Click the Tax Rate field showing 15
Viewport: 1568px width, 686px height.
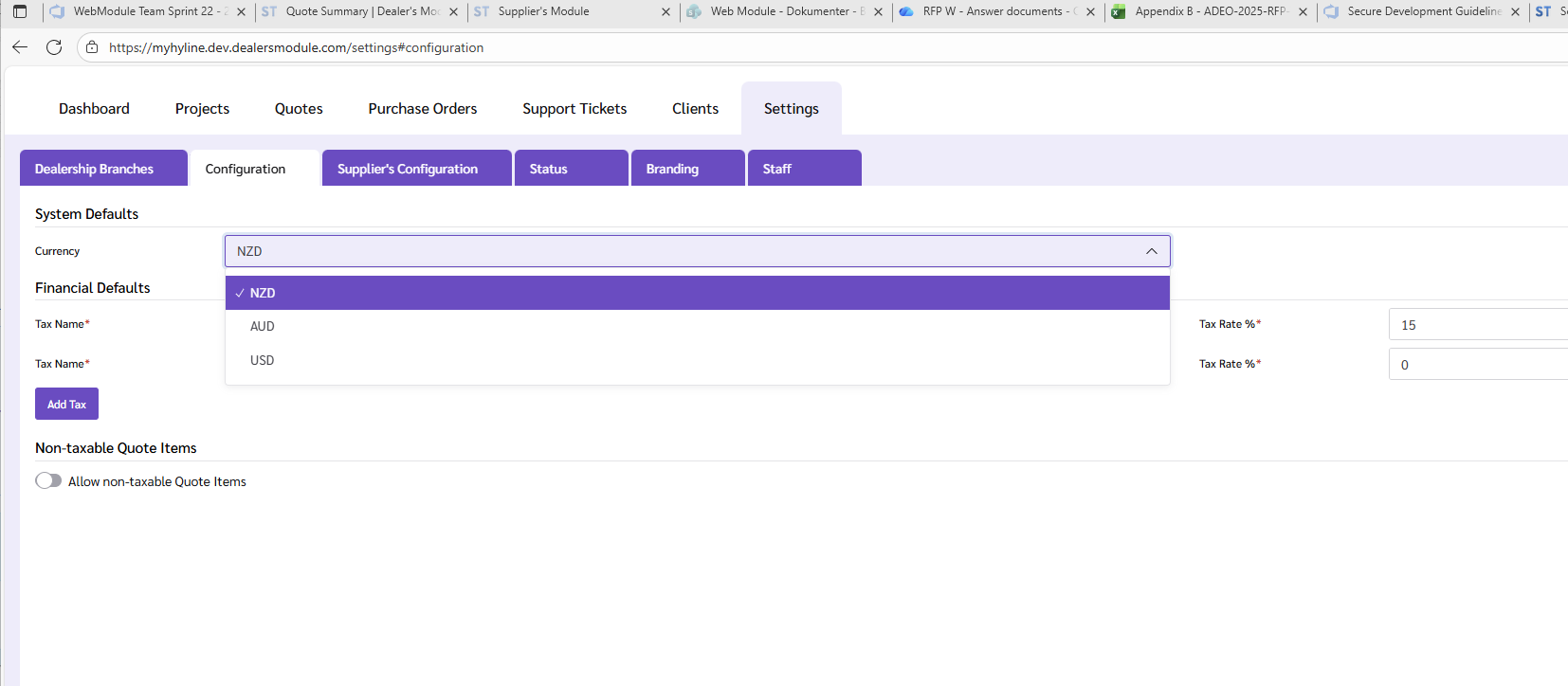(x=1476, y=325)
